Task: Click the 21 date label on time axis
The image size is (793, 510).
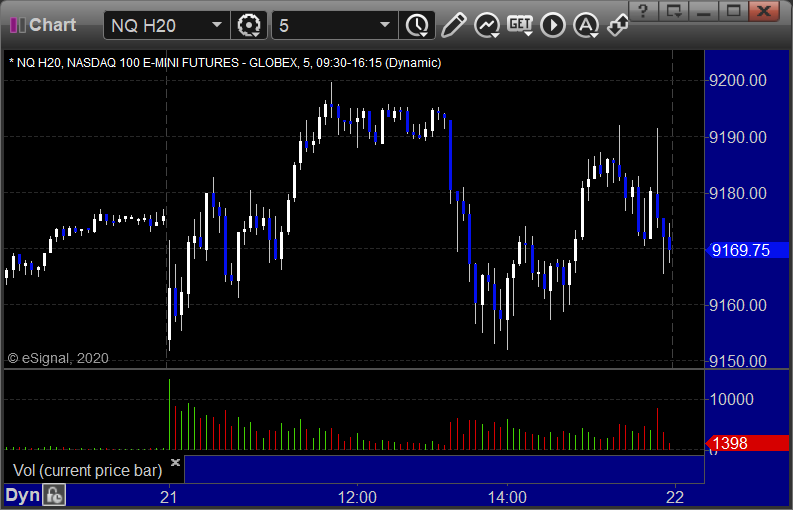Action: [x=168, y=497]
